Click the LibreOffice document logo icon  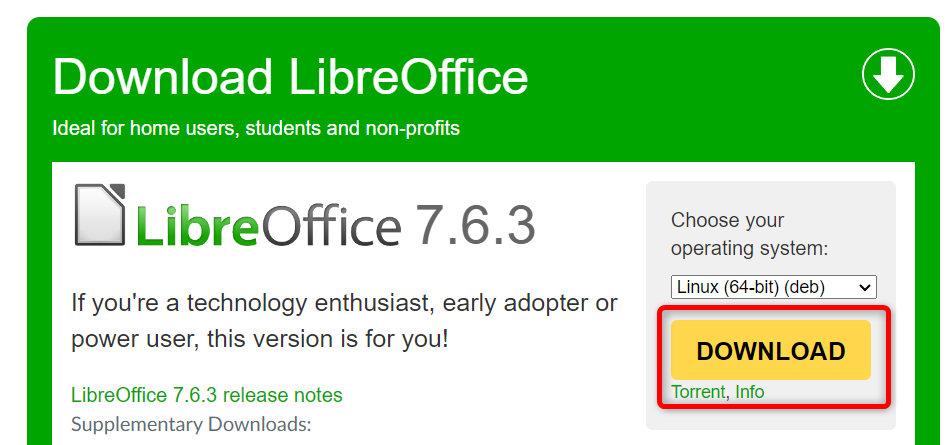click(100, 215)
